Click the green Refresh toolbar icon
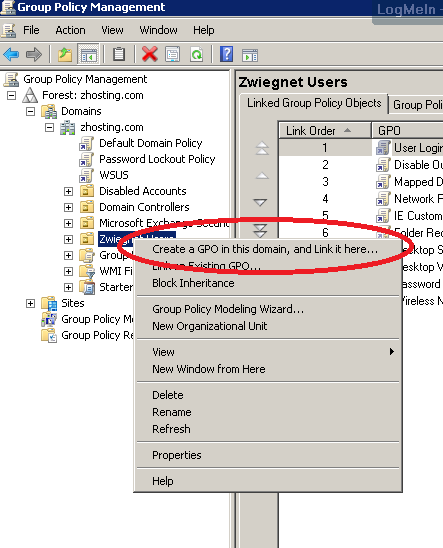 coord(196,55)
